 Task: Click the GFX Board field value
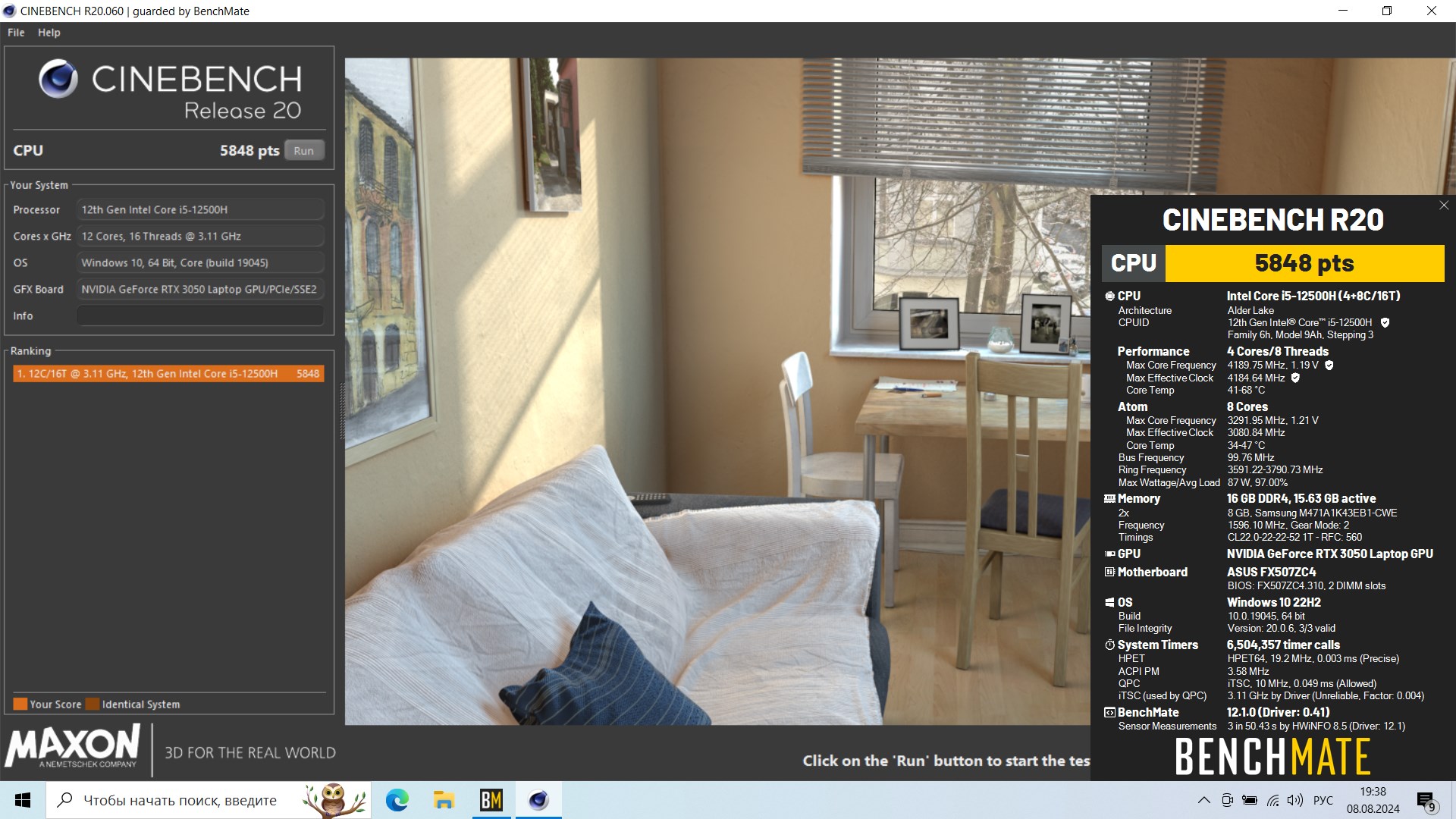pyautogui.click(x=200, y=289)
